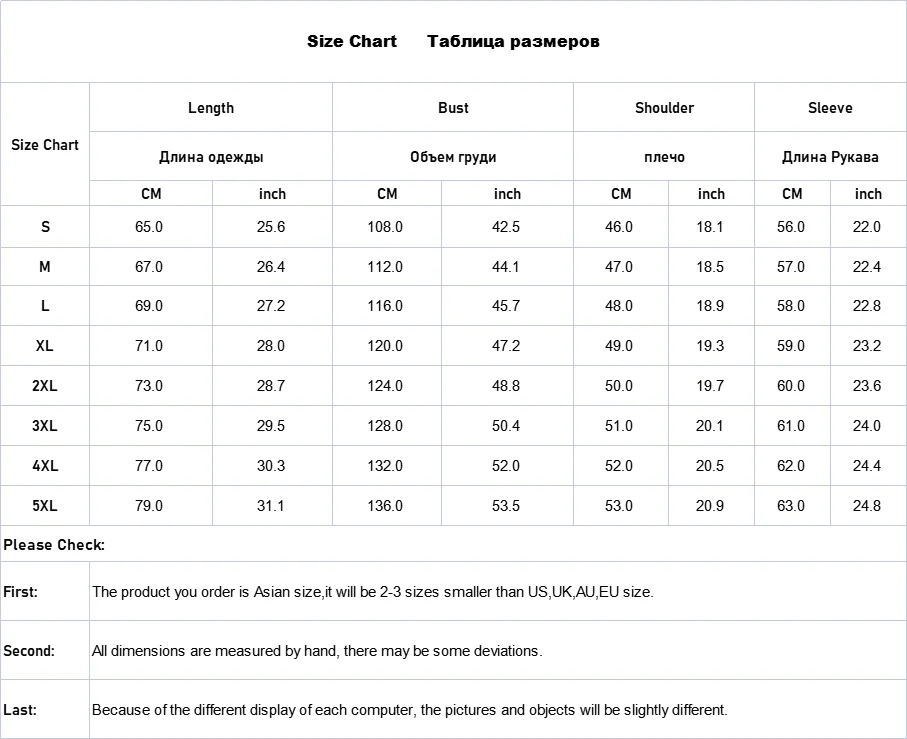This screenshot has height=739, width=907.
Task: Click the Last: note label
Action: [x=20, y=710]
